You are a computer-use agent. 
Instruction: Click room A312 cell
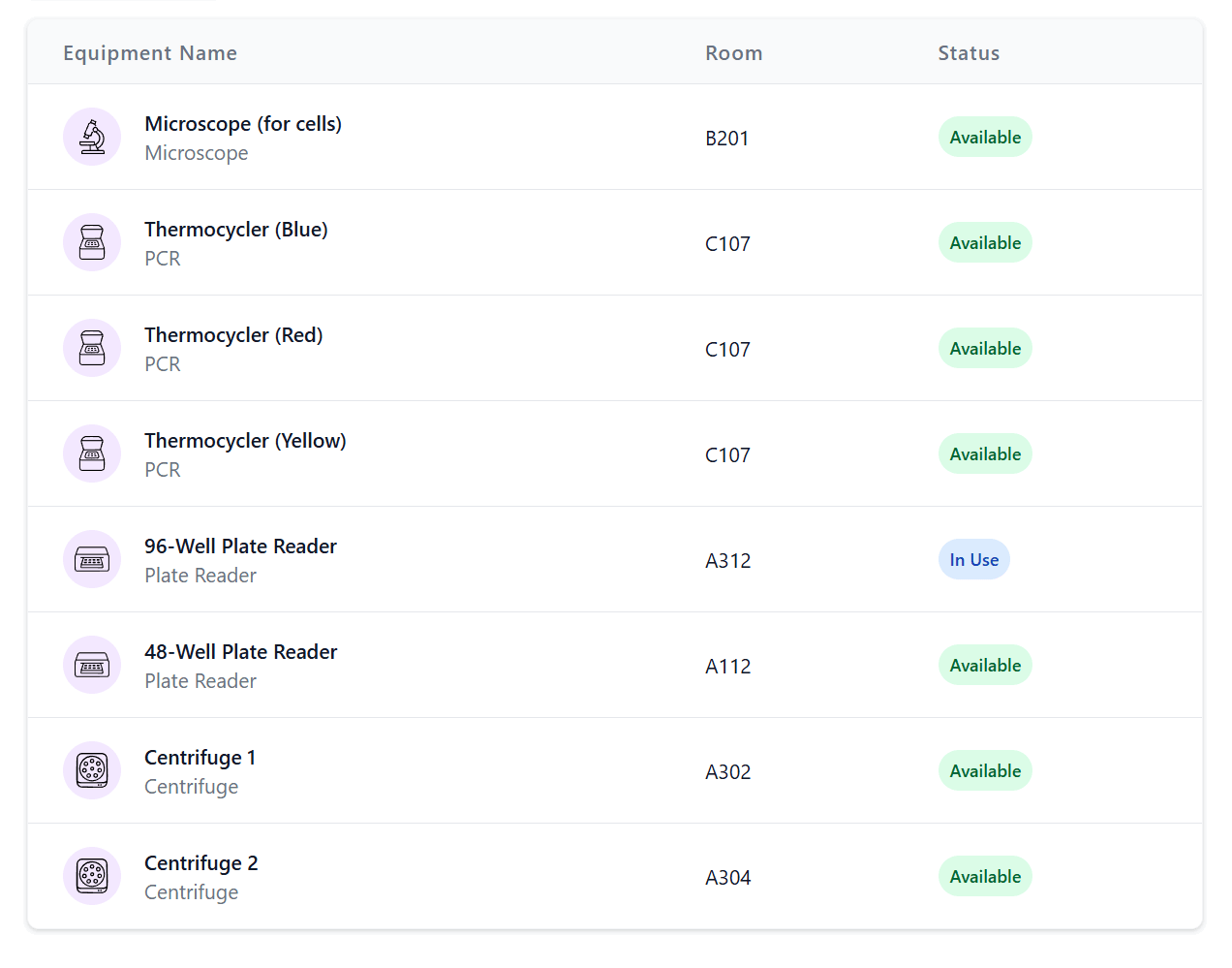click(x=727, y=561)
